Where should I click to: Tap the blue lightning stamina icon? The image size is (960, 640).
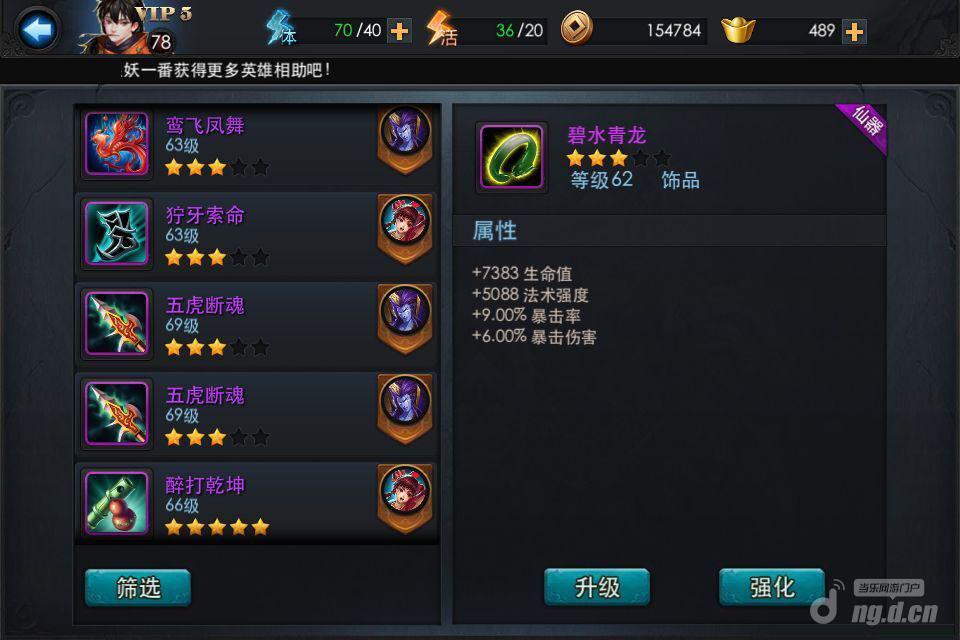pyautogui.click(x=281, y=28)
